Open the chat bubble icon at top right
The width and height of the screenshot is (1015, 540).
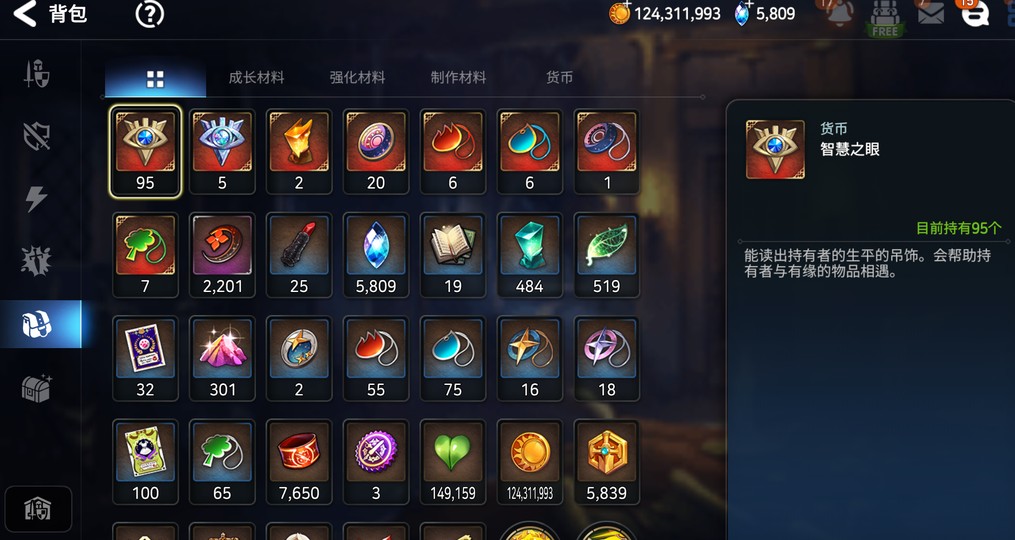pos(975,13)
